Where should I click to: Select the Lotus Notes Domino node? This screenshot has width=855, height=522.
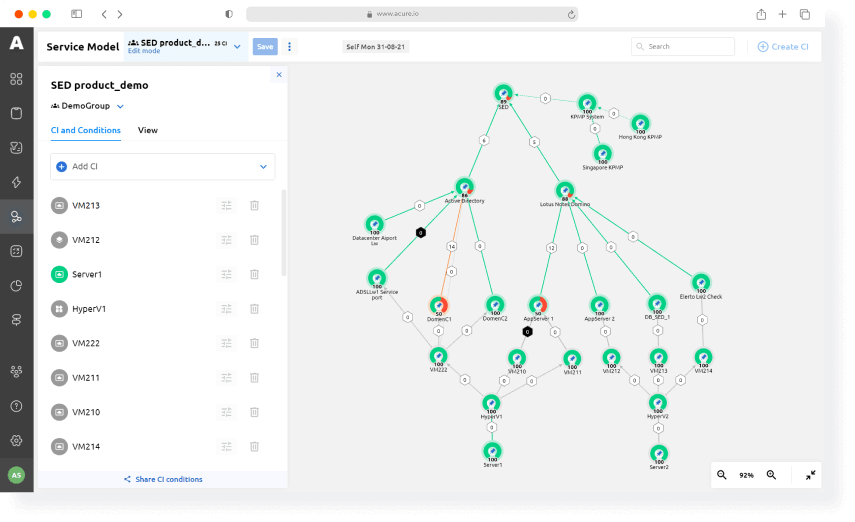click(564, 191)
